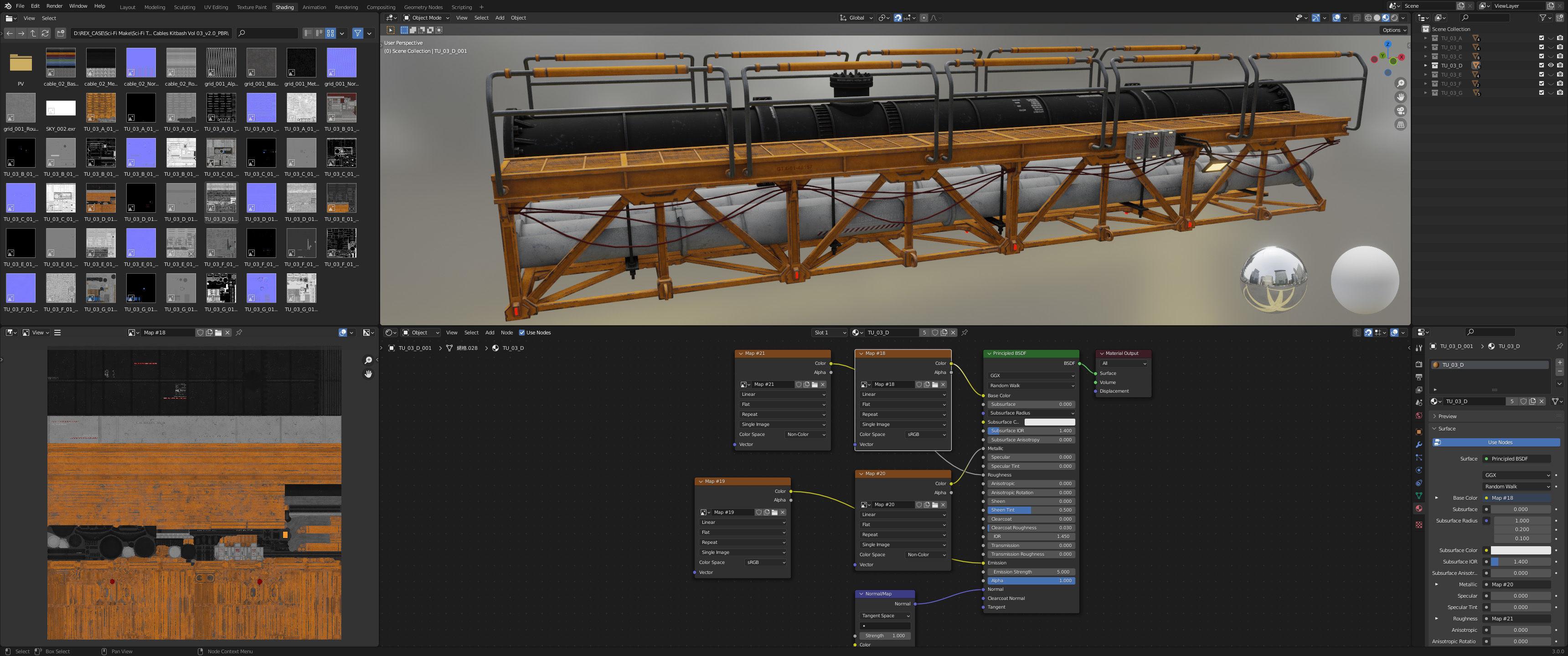Image resolution: width=1568 pixels, height=656 pixels.
Task: Open Global transform orientation dropdown
Action: point(856,18)
